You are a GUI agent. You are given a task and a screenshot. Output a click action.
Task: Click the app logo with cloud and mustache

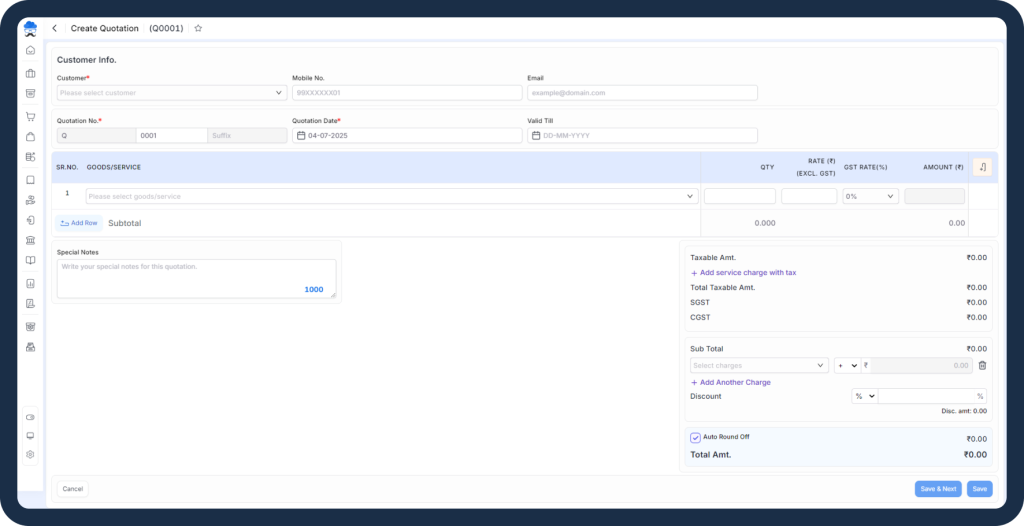click(30, 29)
